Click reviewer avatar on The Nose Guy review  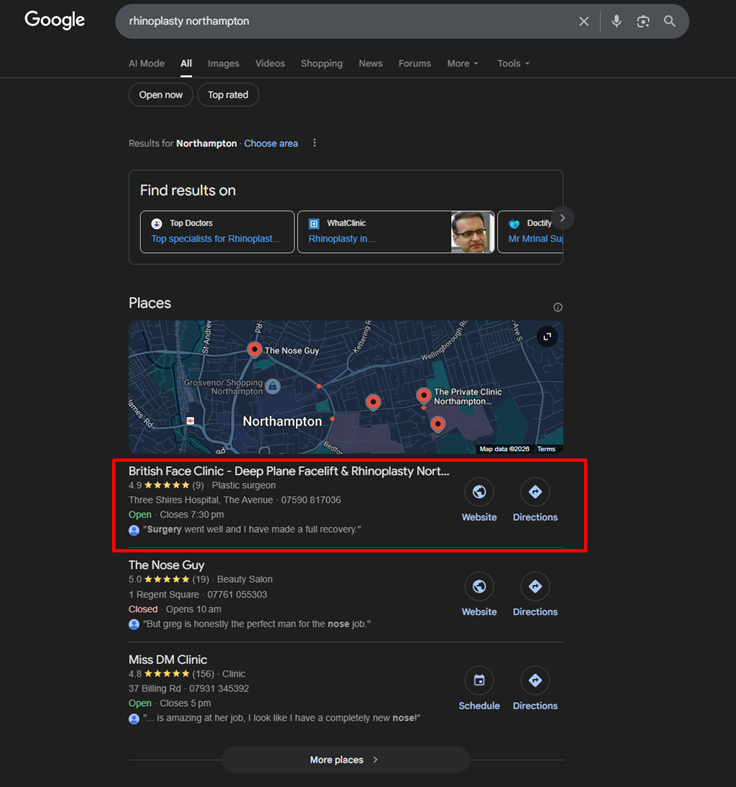(x=134, y=624)
